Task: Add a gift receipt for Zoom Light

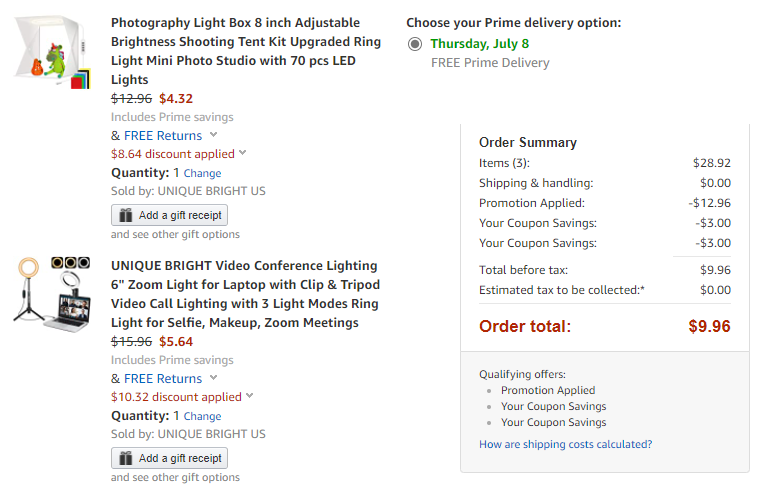Action: [x=169, y=458]
